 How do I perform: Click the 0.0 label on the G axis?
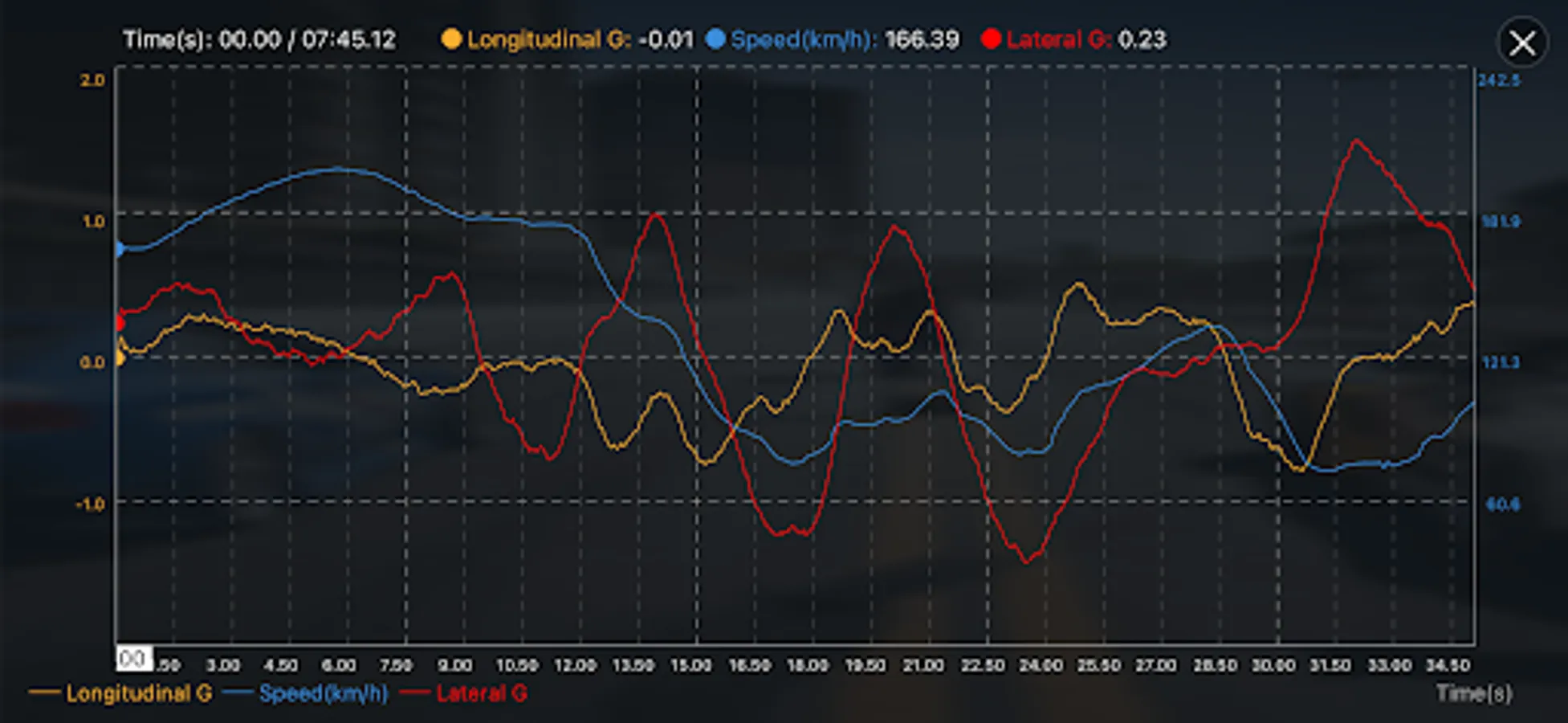(92, 362)
